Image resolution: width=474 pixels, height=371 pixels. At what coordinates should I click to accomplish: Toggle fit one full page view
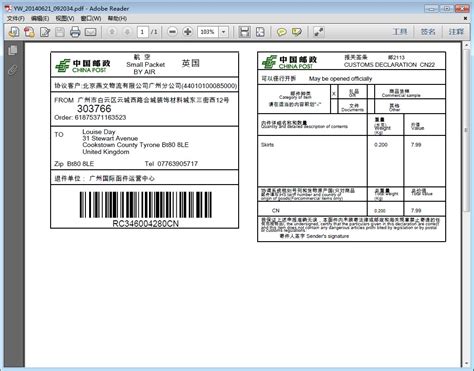(x=260, y=32)
